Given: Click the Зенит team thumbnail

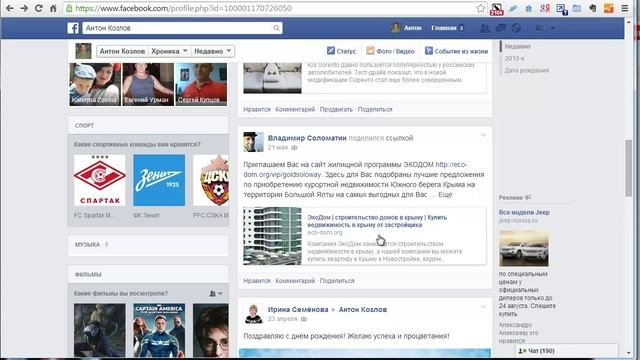Looking at the screenshot, I should tap(159, 180).
